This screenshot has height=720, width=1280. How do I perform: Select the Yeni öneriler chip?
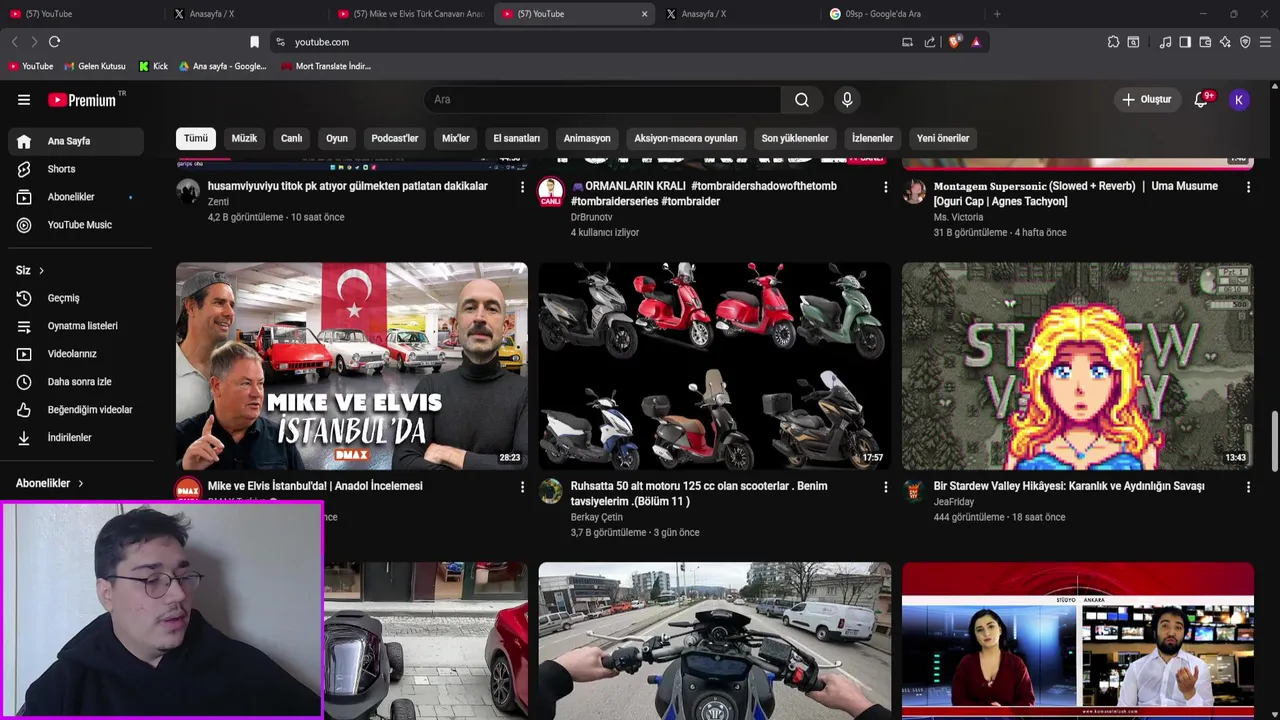943,138
